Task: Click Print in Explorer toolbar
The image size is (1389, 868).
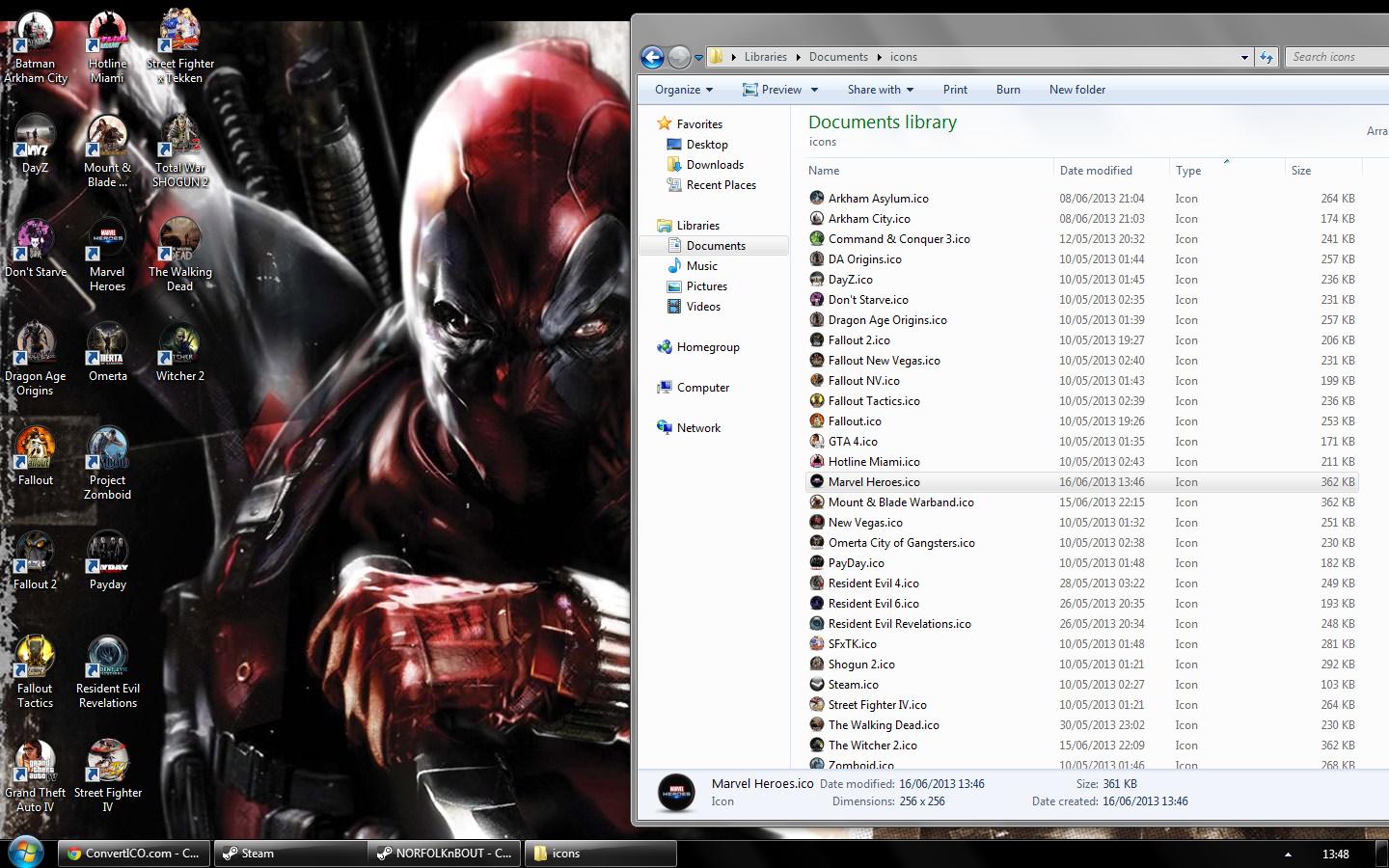Action: 955,90
